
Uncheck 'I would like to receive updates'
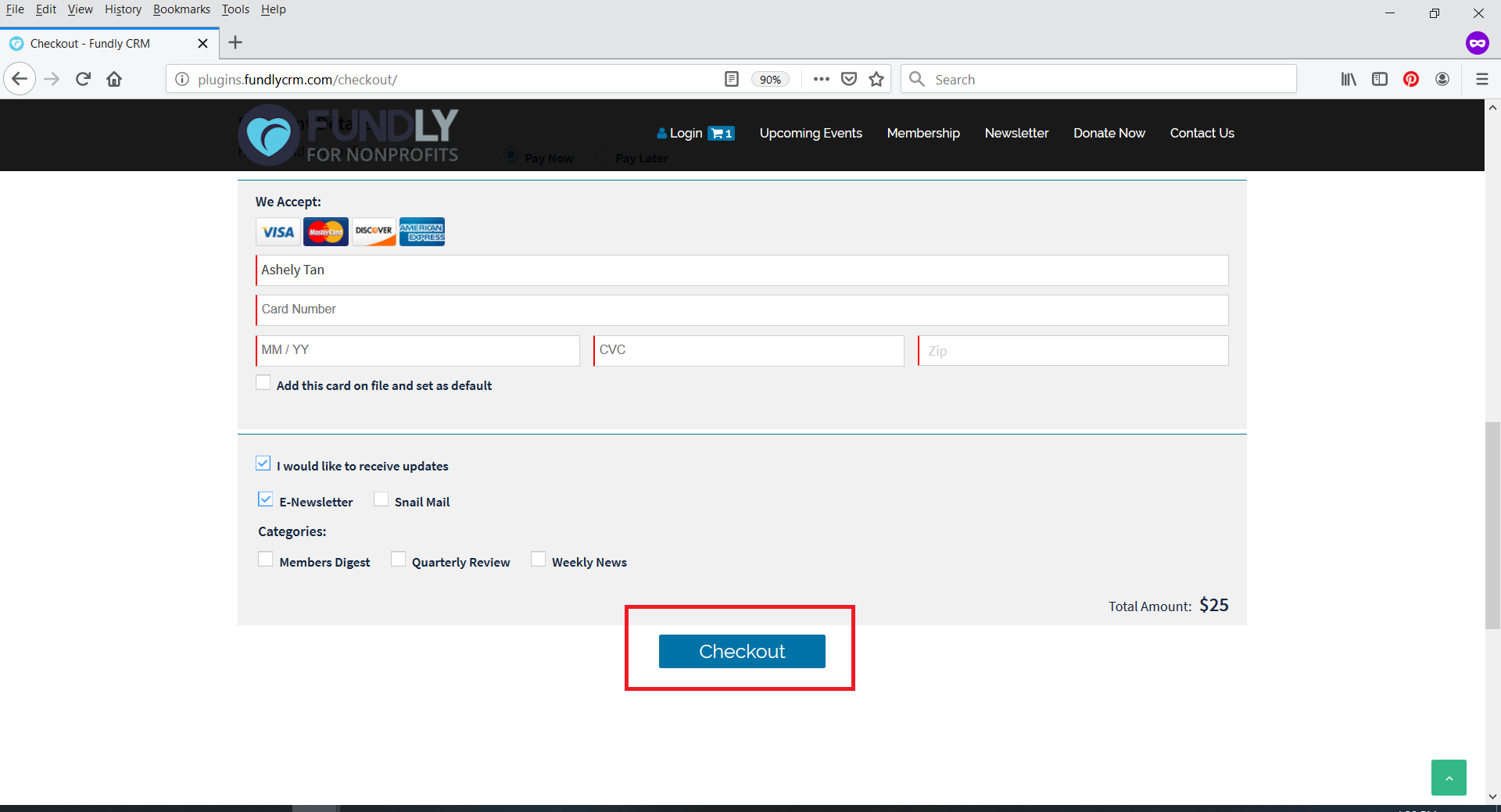[263, 463]
